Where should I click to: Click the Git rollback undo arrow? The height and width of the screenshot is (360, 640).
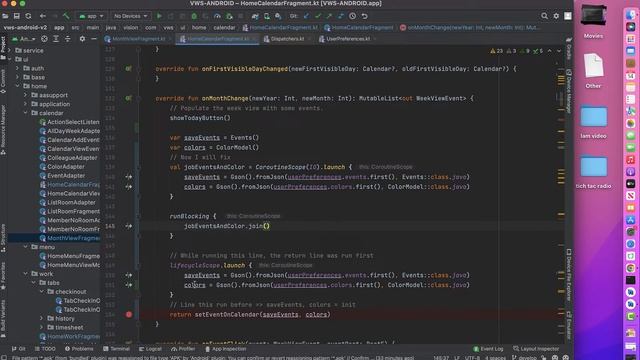[x=364, y=16]
